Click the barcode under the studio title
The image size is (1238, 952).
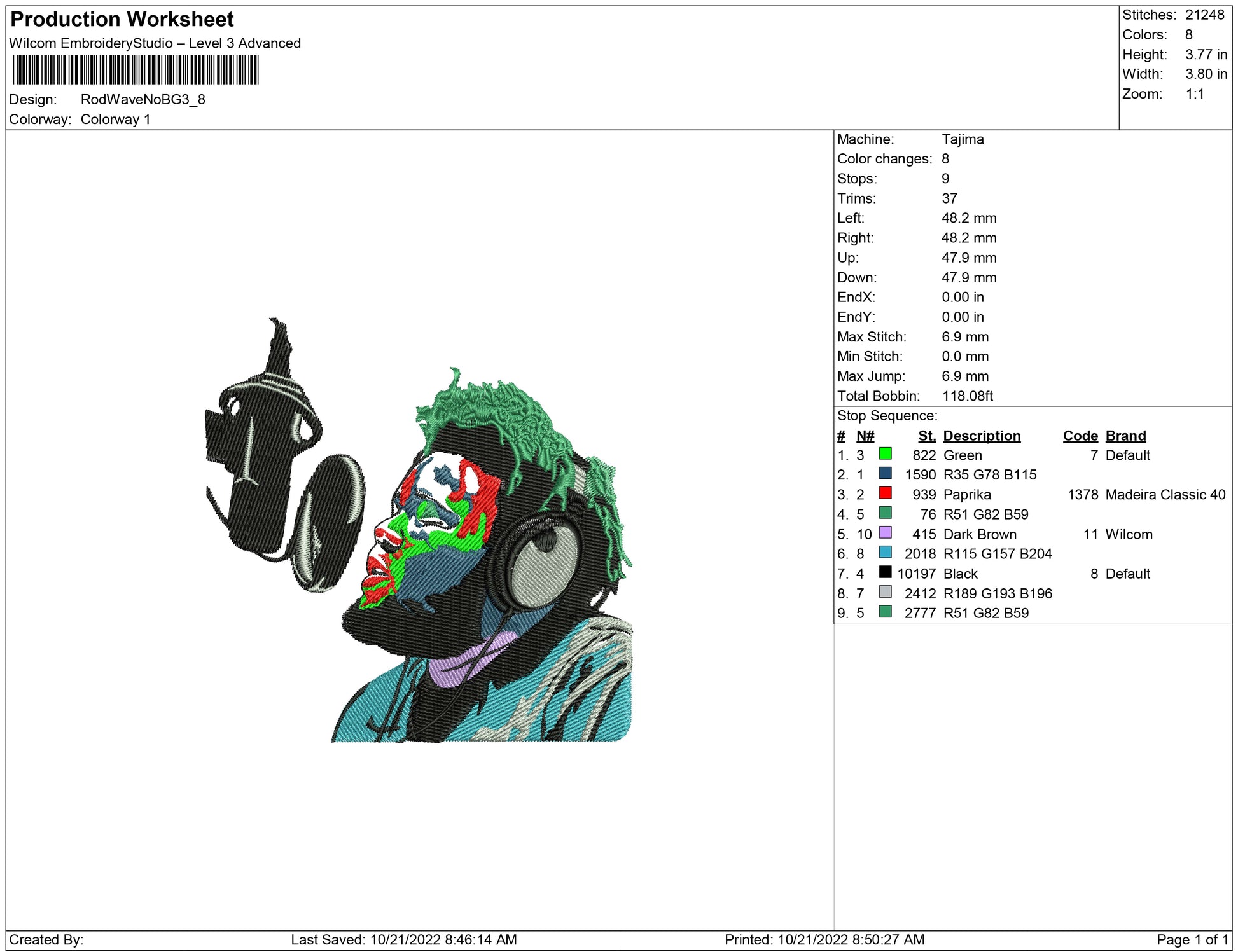(136, 70)
